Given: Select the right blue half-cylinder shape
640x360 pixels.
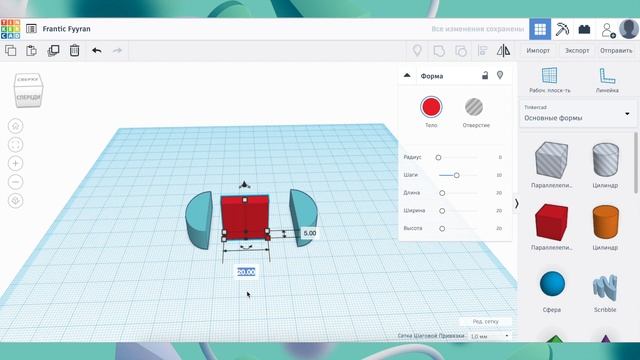Looking at the screenshot, I should [303, 218].
